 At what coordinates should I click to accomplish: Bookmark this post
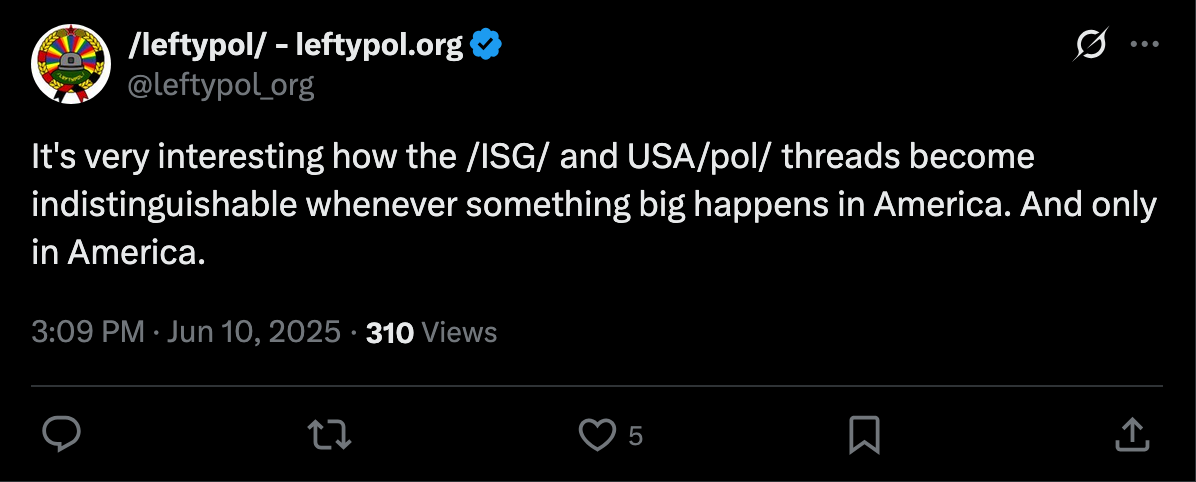pyautogui.click(x=864, y=435)
